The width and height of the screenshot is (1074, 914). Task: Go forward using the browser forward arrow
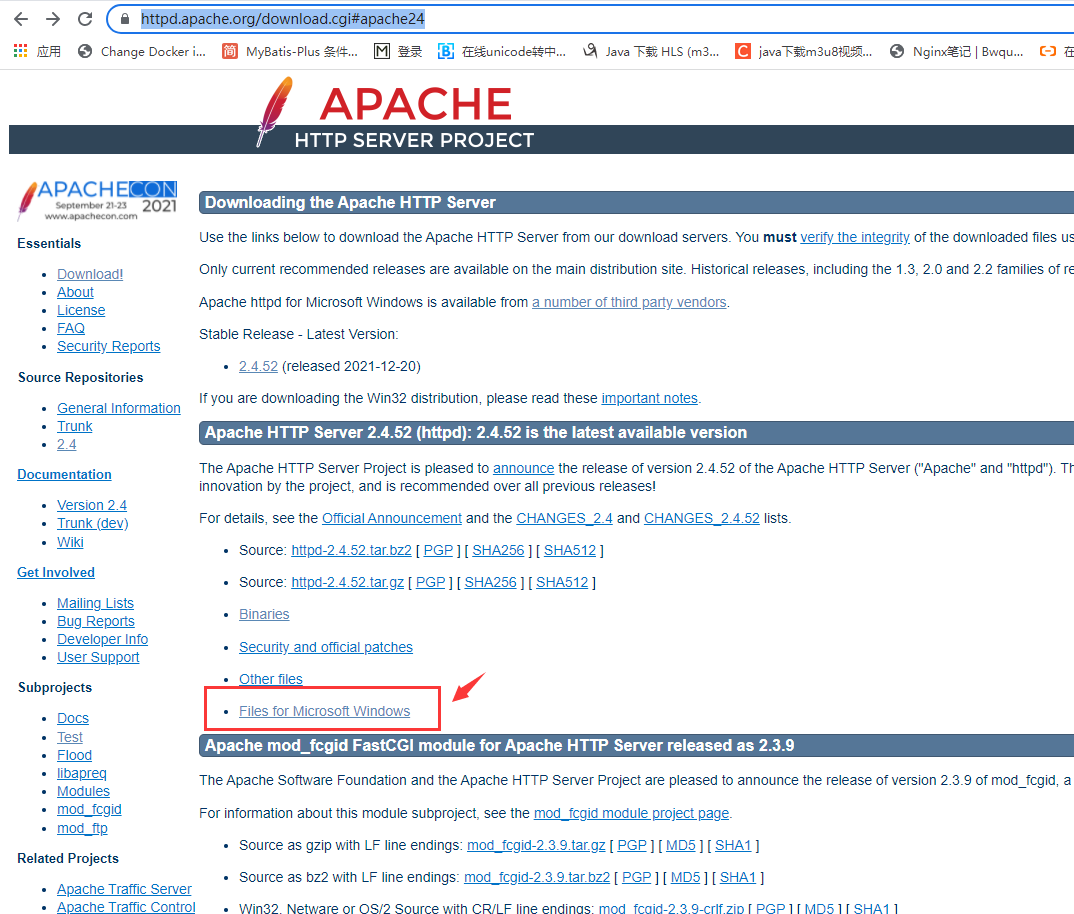[53, 19]
